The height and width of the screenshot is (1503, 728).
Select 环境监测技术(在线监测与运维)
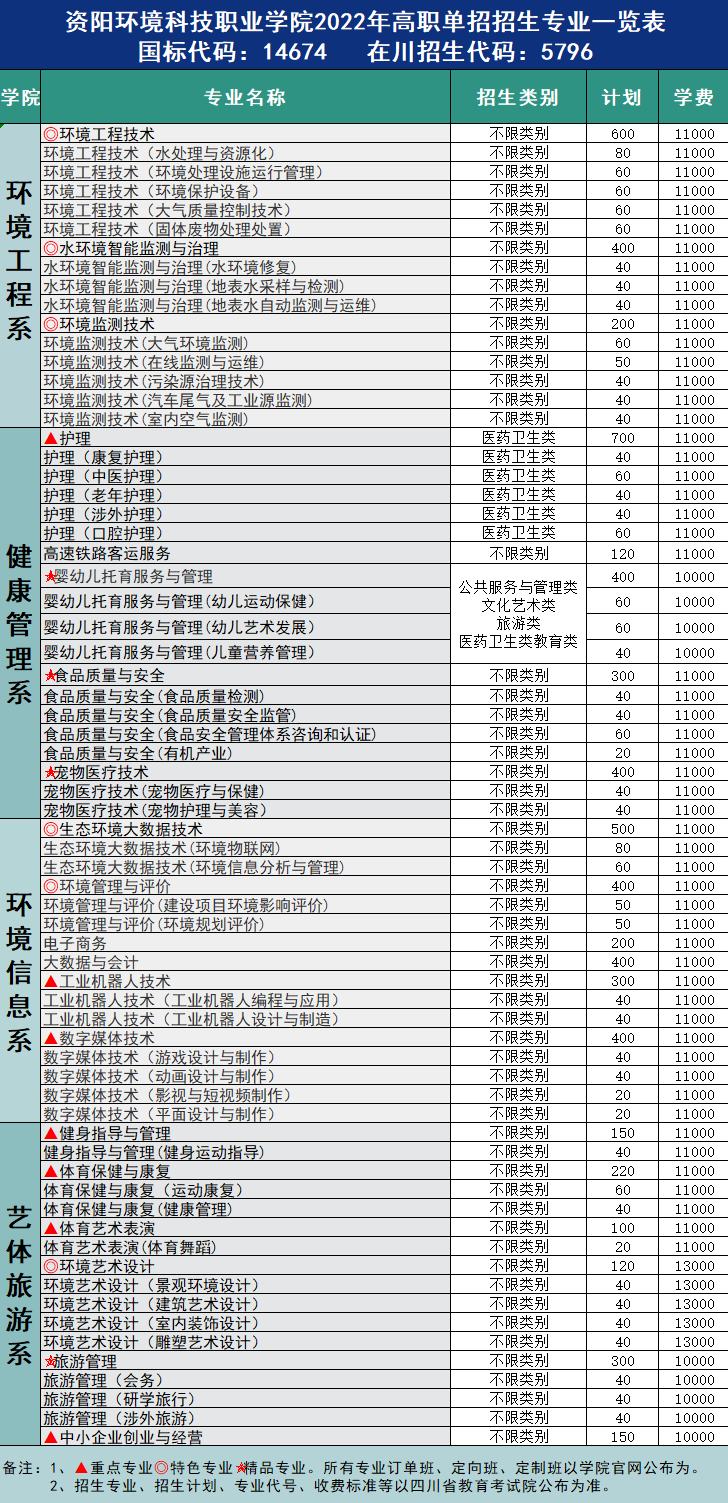pos(245,362)
